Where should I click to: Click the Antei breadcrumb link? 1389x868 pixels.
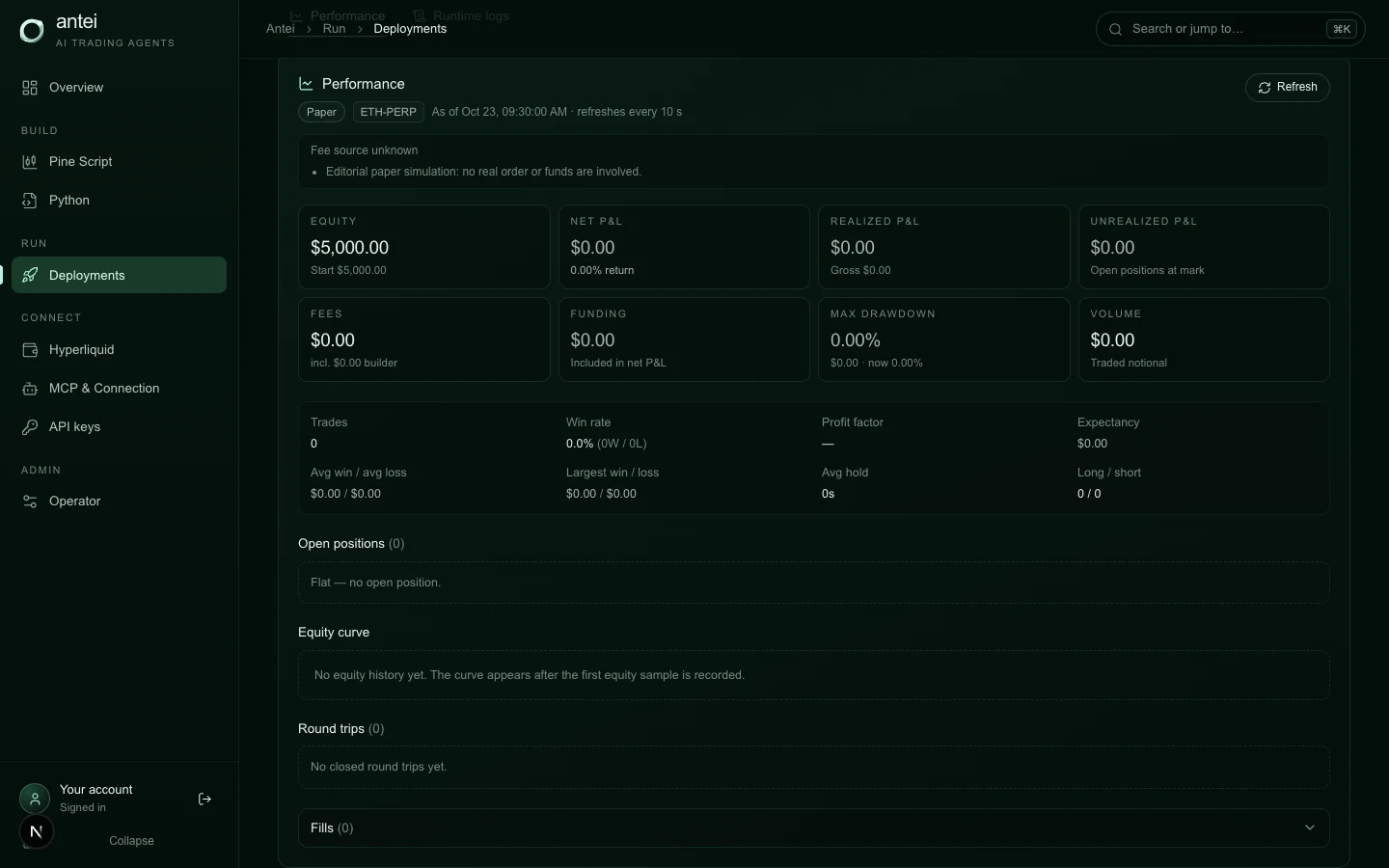click(x=280, y=29)
